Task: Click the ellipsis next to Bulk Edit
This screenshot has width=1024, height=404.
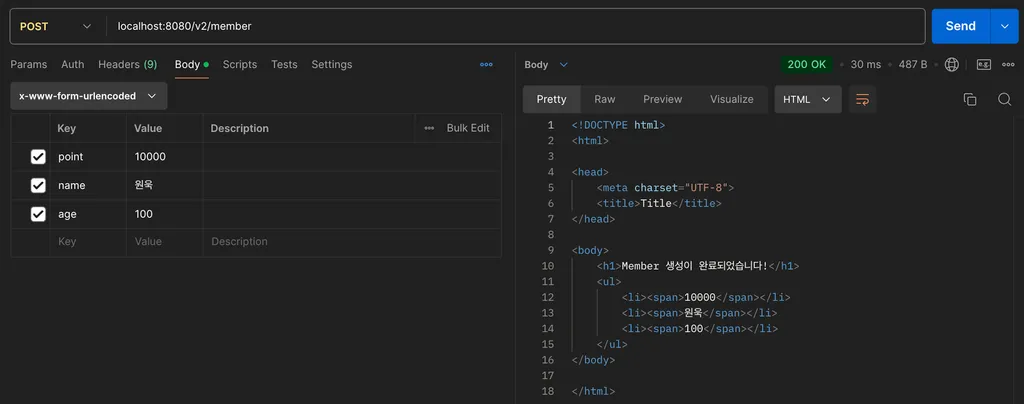Action: 429,129
